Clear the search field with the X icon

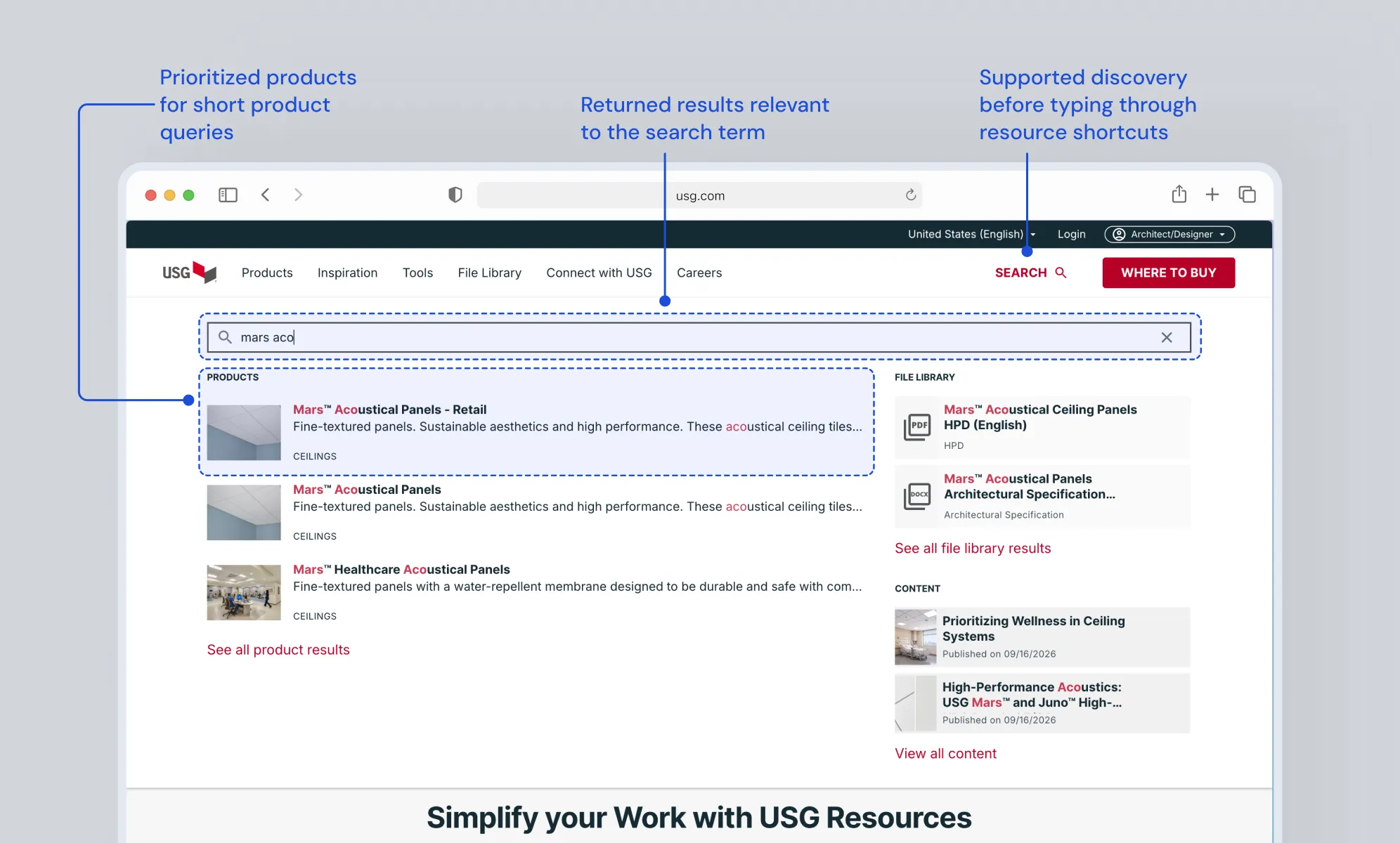click(x=1167, y=337)
